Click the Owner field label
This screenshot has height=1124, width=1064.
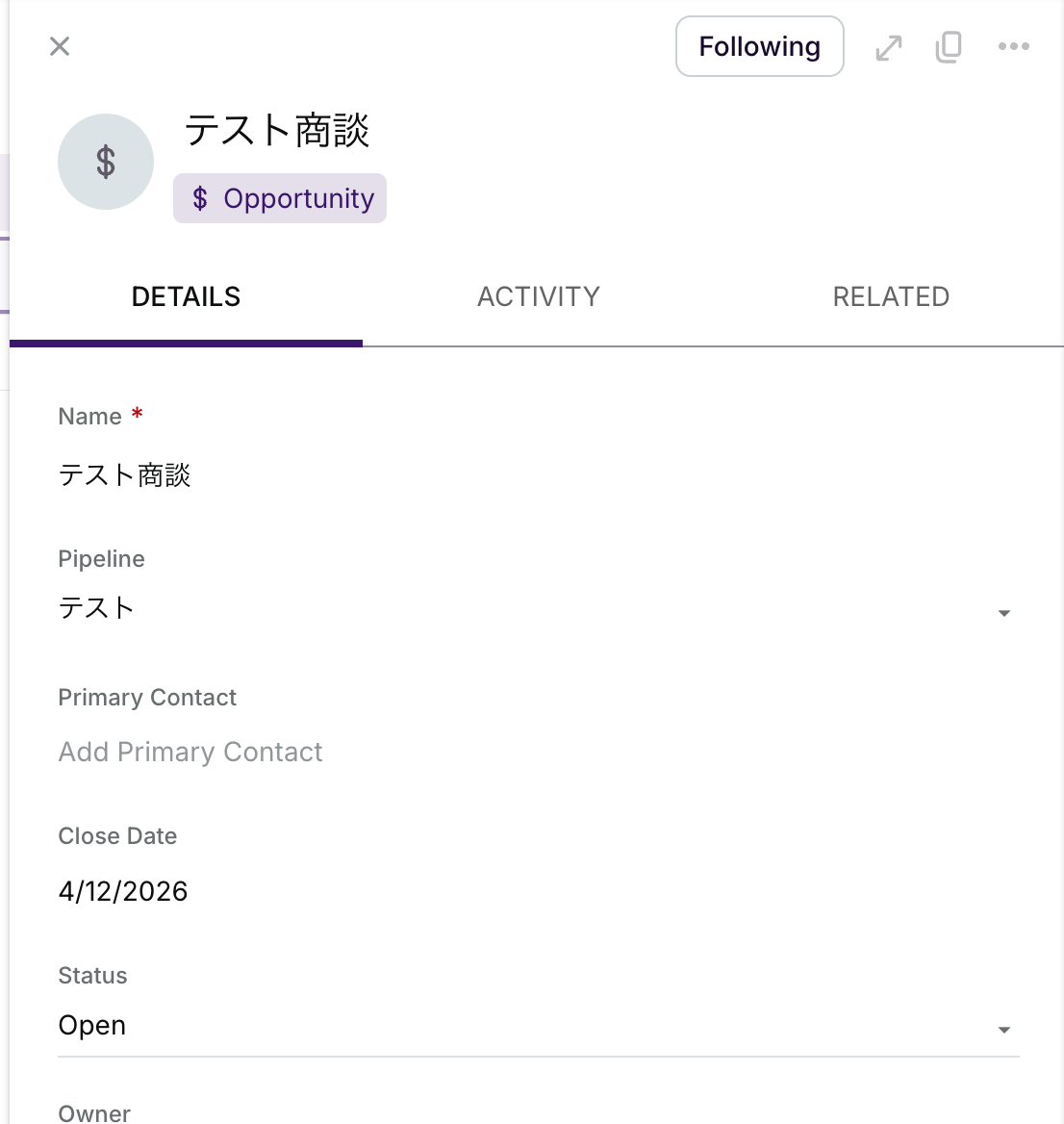coord(94,1113)
